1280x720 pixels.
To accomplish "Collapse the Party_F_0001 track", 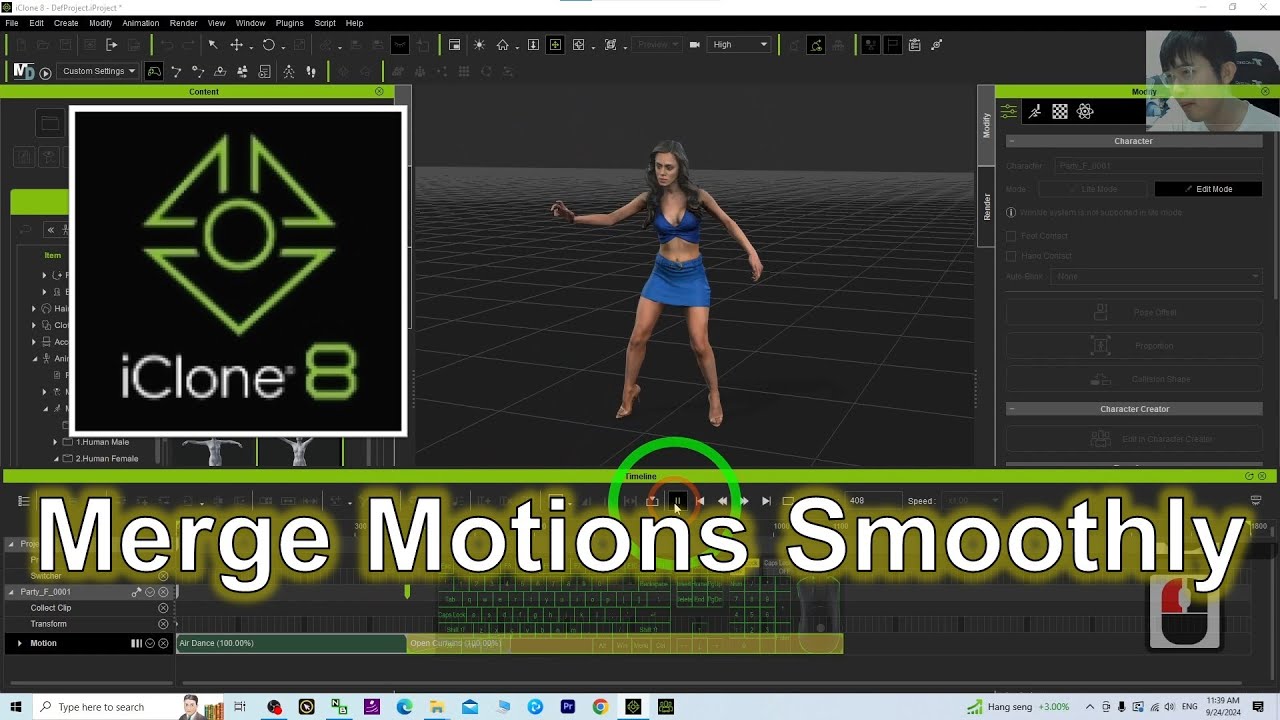I will (12, 592).
